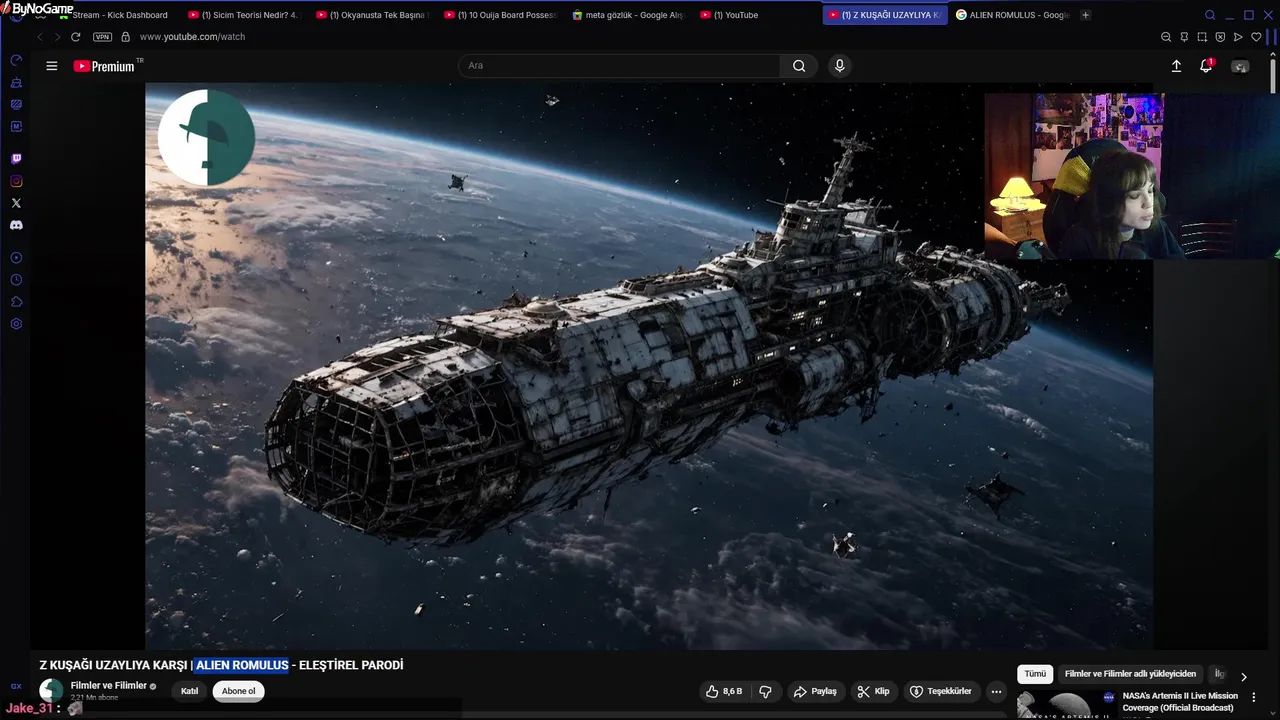Open Discord in the Opera sidebar

click(x=16, y=225)
